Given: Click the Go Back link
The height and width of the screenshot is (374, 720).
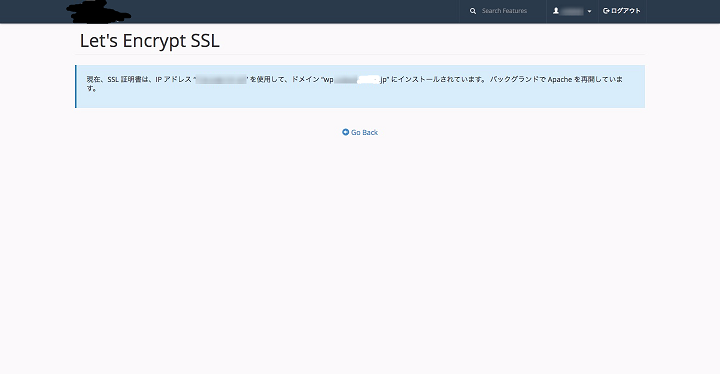Looking at the screenshot, I should (360, 132).
